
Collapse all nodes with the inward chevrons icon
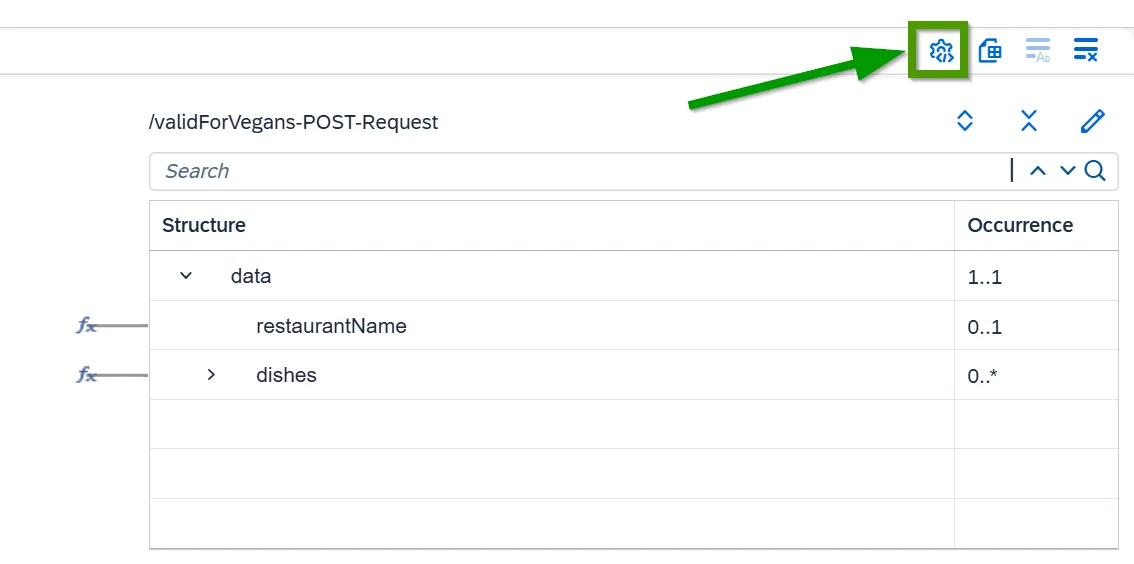1029,121
